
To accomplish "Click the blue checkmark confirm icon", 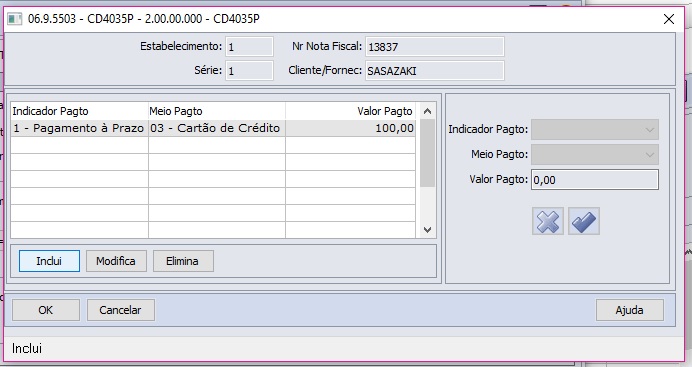I will pos(583,221).
